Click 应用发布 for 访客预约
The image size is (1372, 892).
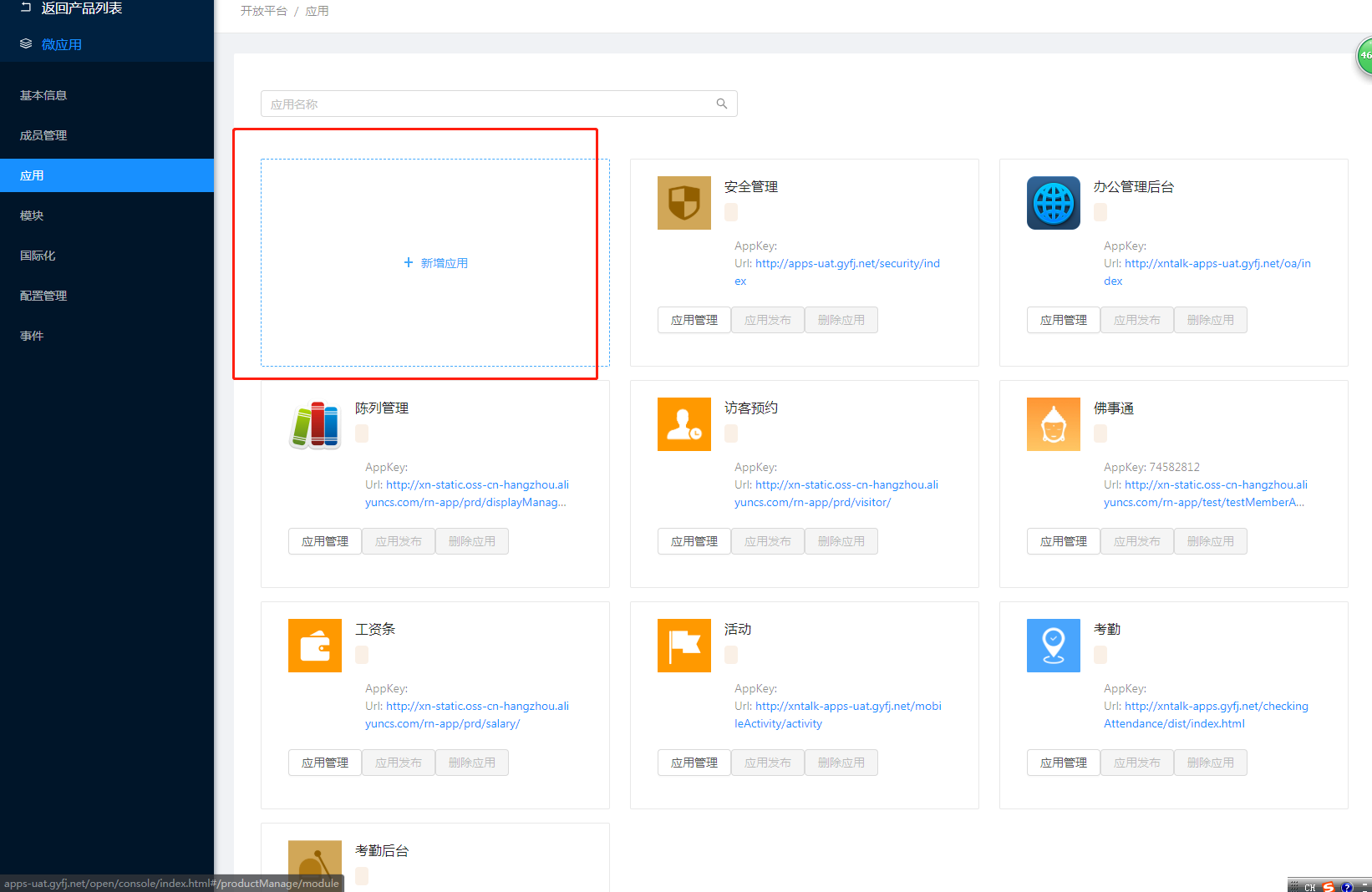click(768, 541)
